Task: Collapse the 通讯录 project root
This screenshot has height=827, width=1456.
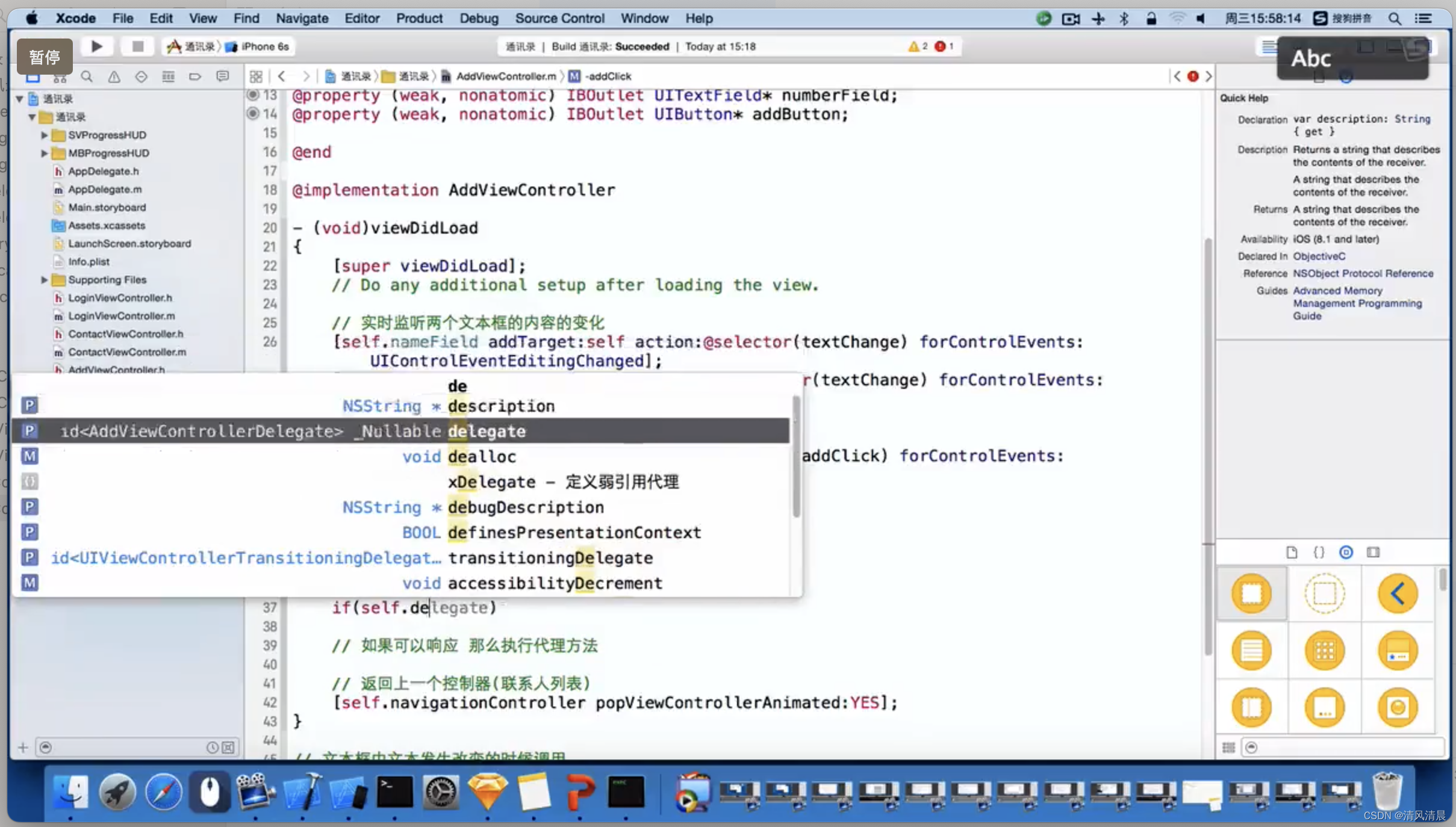Action: tap(19, 99)
